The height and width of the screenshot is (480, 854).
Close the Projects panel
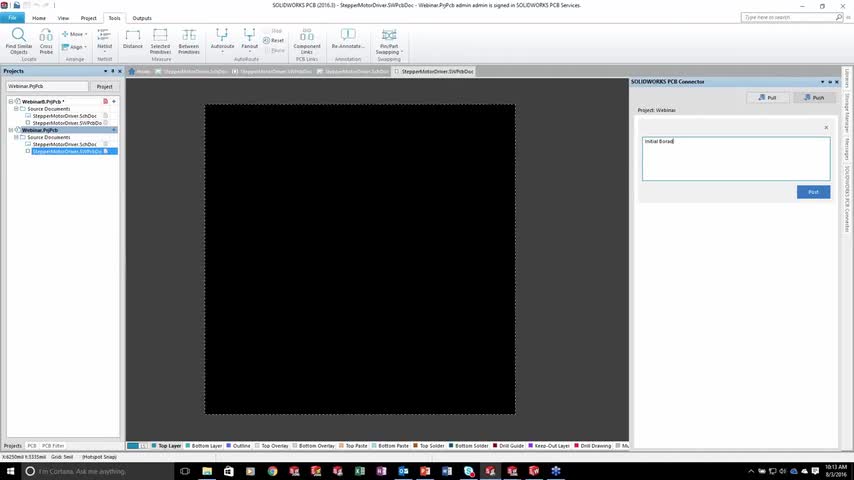[120, 71]
